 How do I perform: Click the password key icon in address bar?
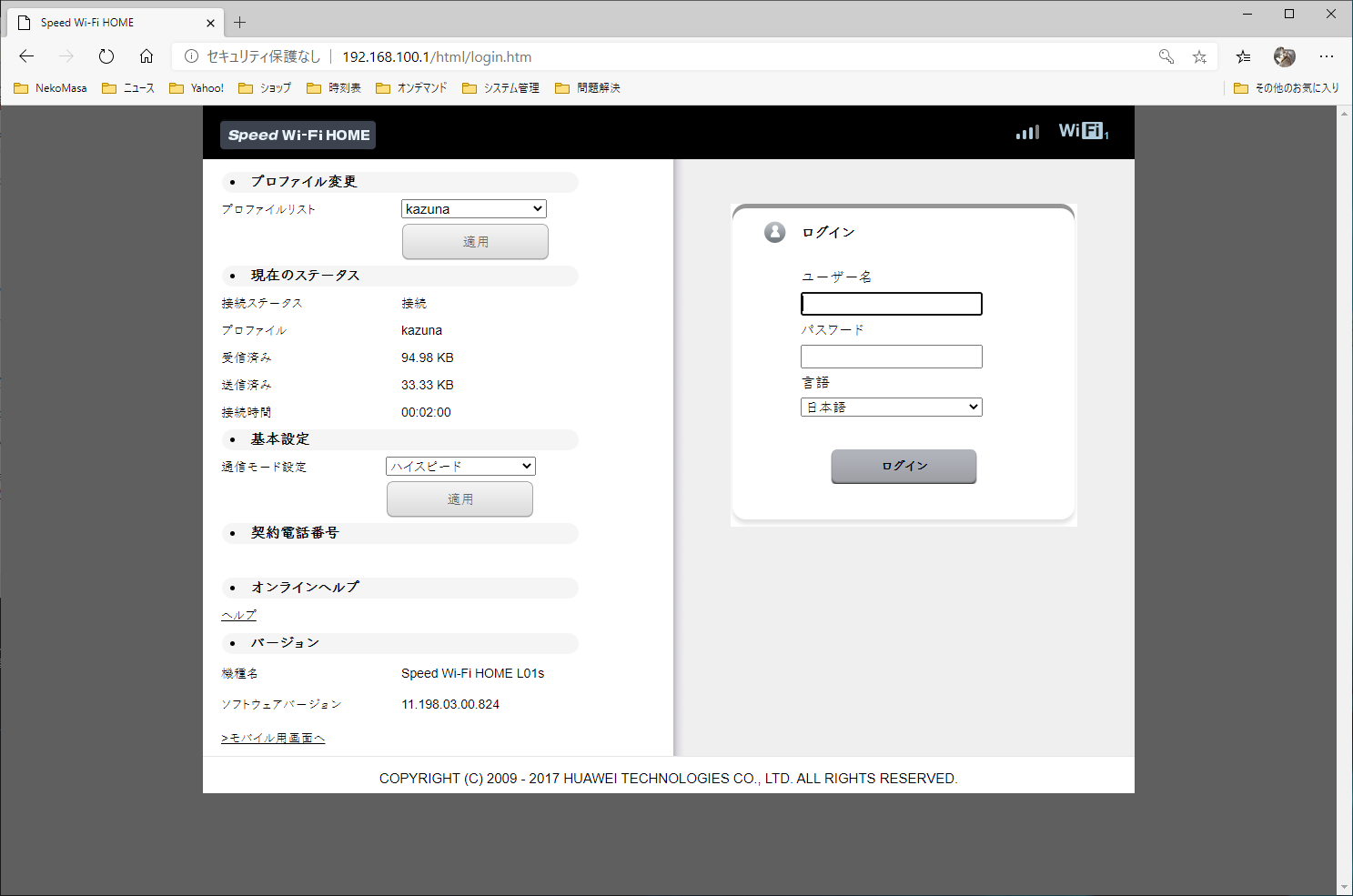tap(1166, 56)
